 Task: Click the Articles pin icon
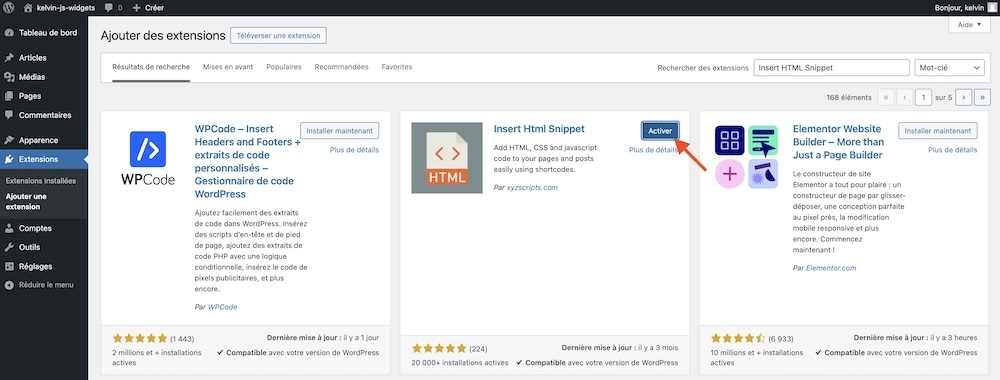[9, 58]
